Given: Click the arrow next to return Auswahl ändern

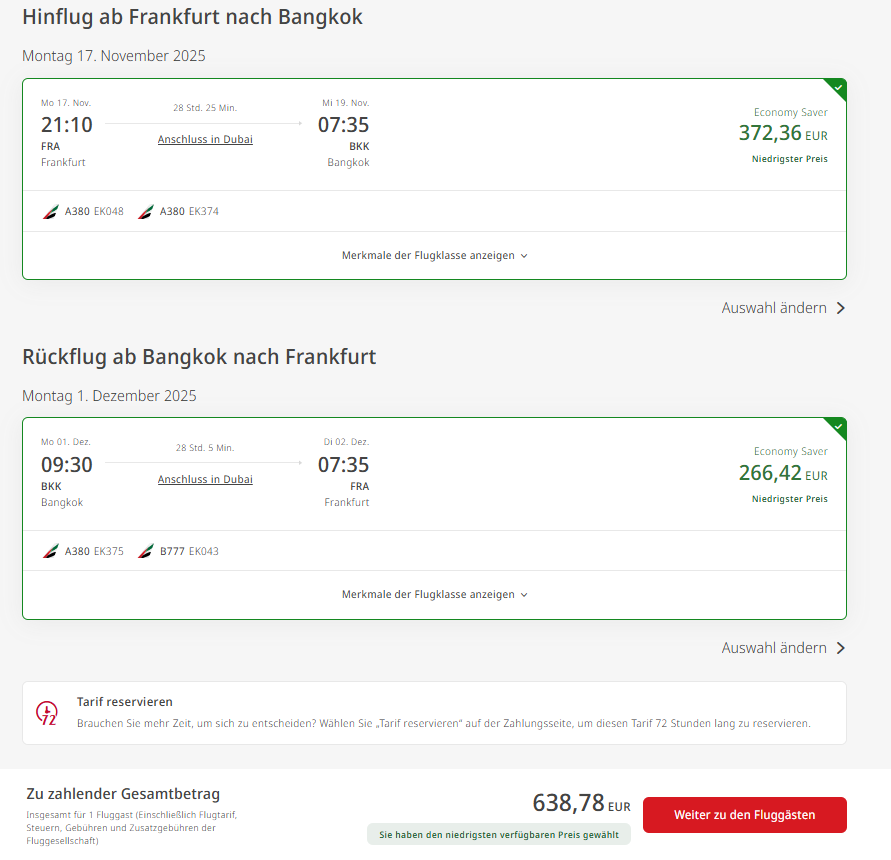Looking at the screenshot, I should 841,648.
